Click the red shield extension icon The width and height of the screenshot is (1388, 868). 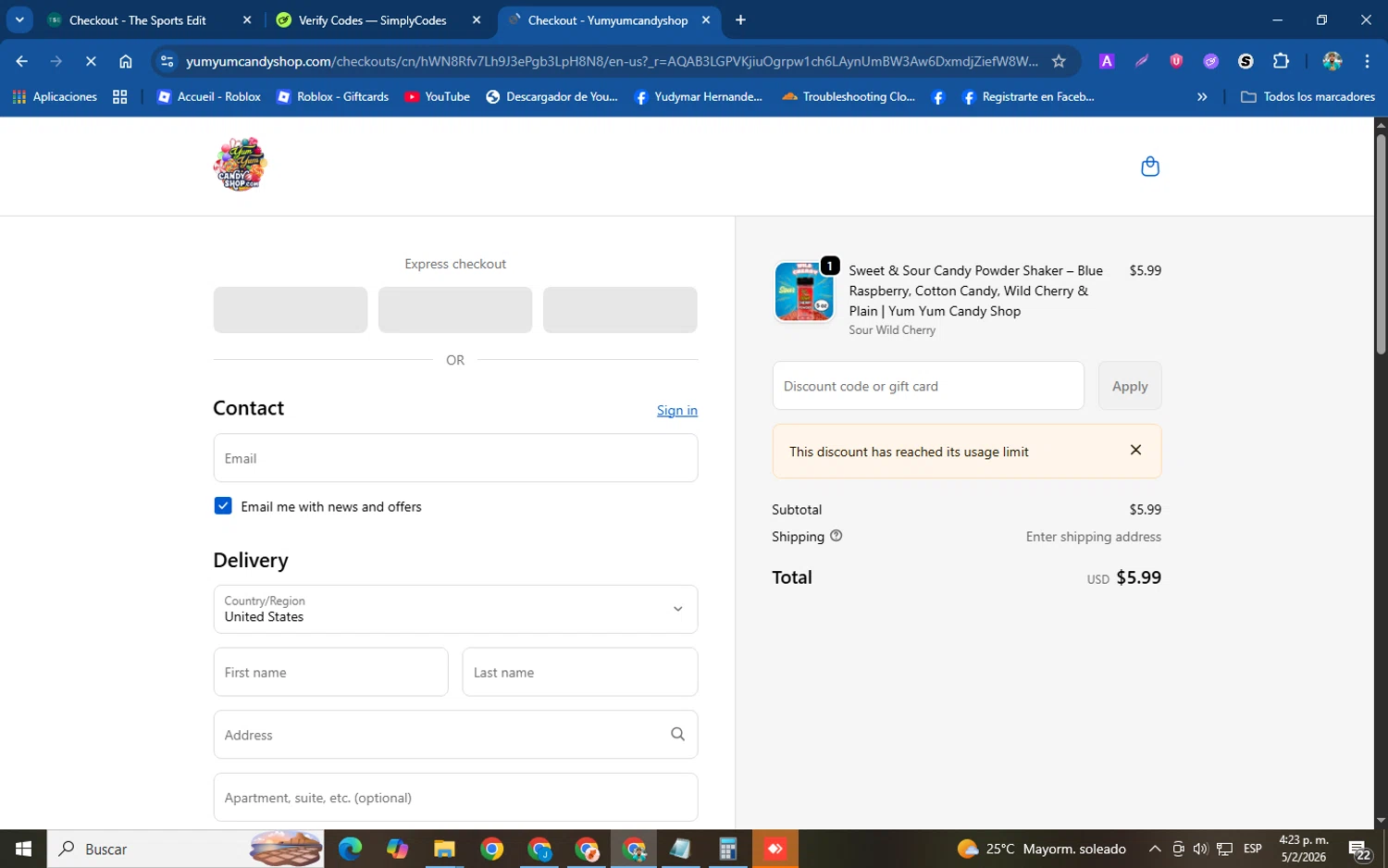1176,61
